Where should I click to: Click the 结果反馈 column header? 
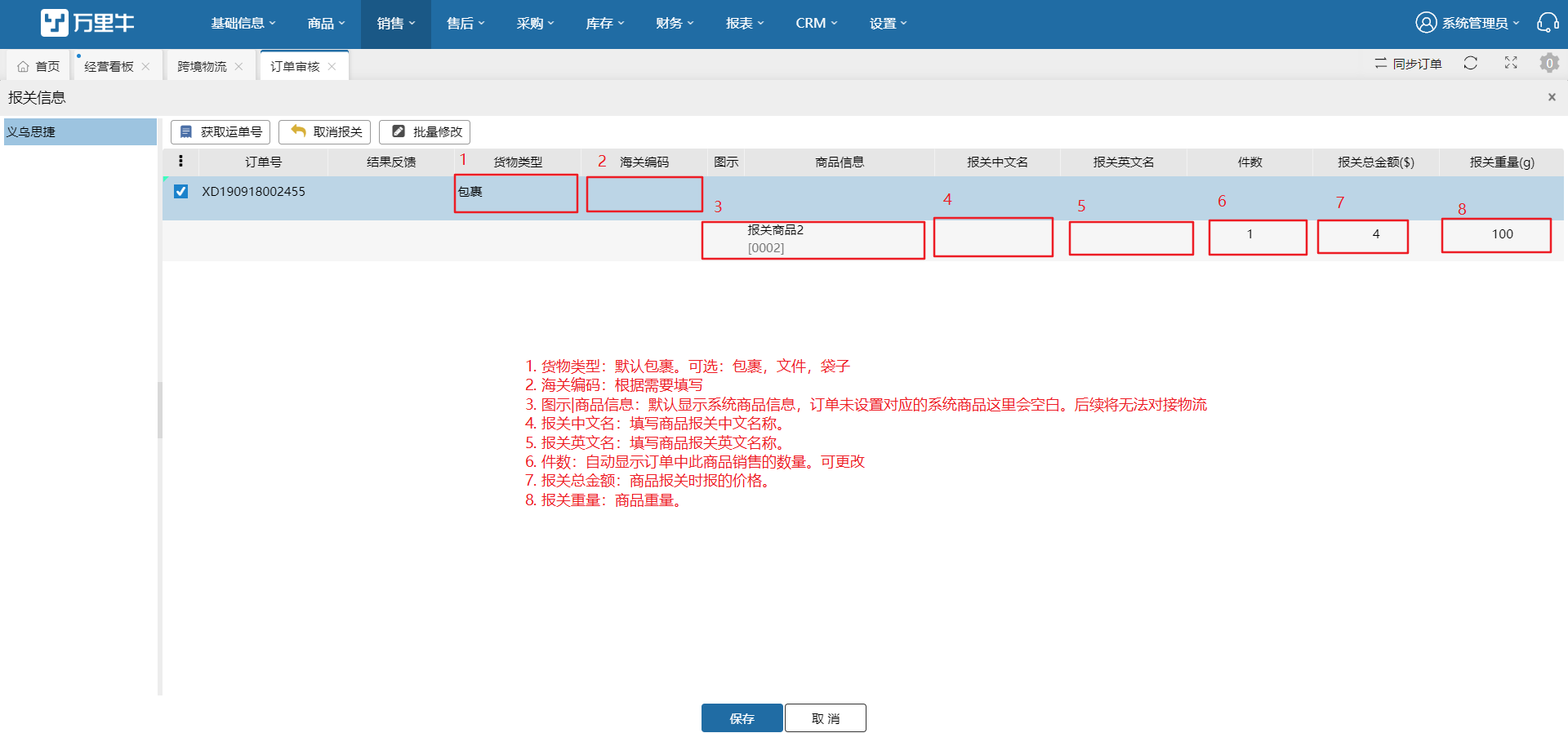391,162
